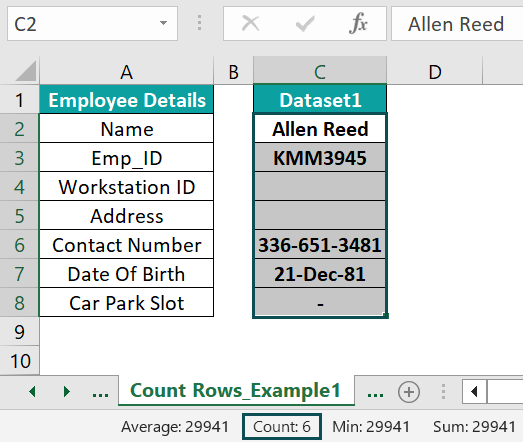Image resolution: width=523 pixels, height=442 pixels.
Task: Select row 5 header
Action: pos(19,216)
